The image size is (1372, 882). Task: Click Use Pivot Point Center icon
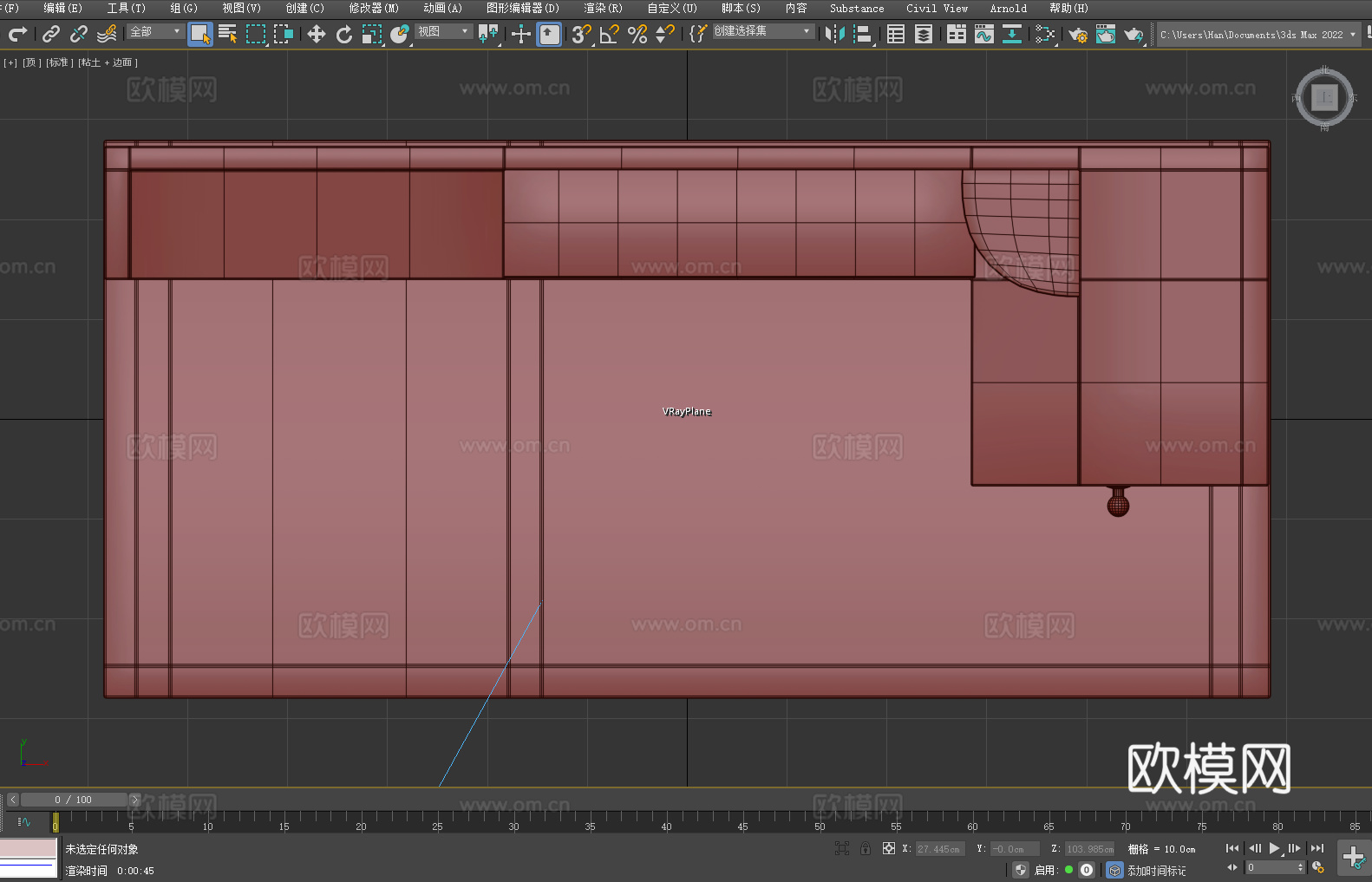point(488,34)
